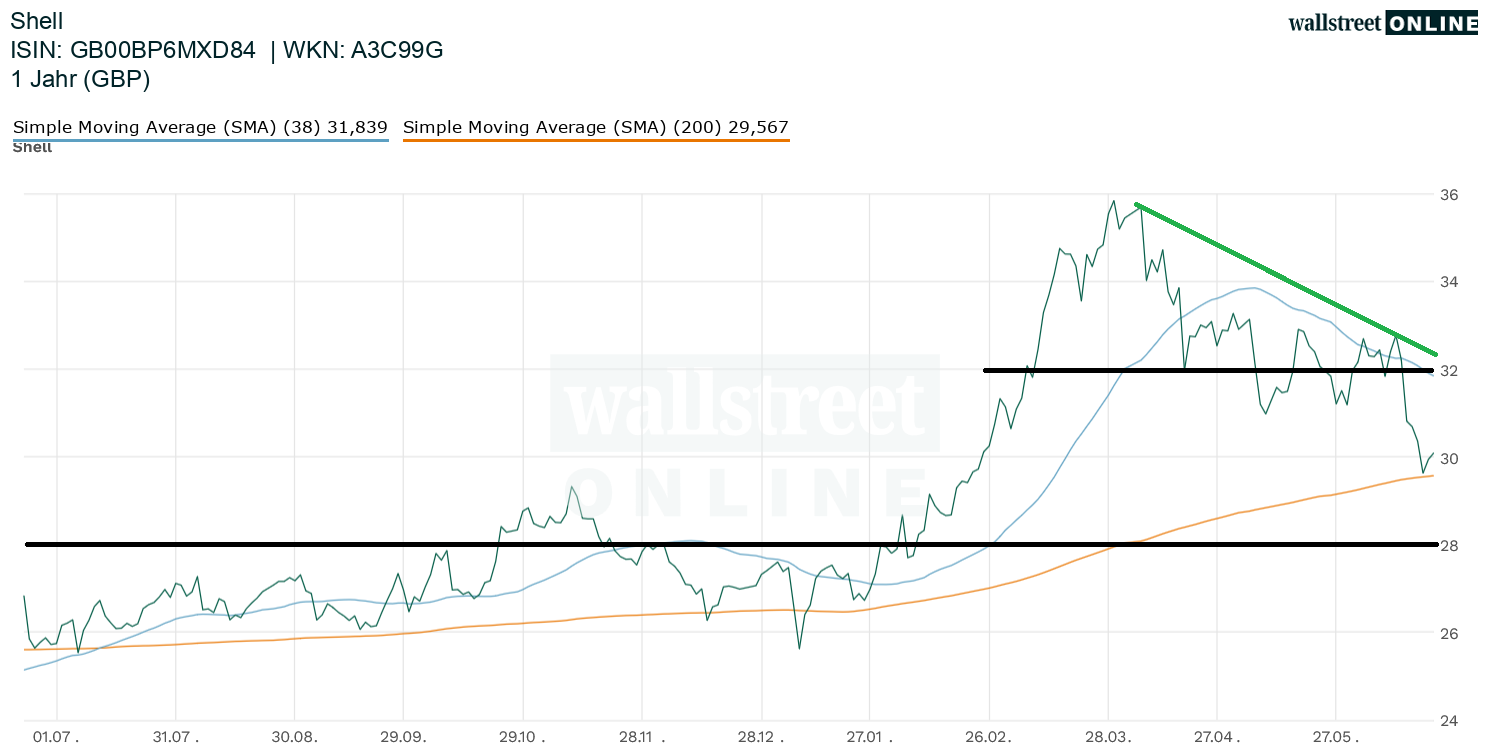1490x745 pixels.
Task: Click the 27.05. date on the x-axis
Action: 1336,737
